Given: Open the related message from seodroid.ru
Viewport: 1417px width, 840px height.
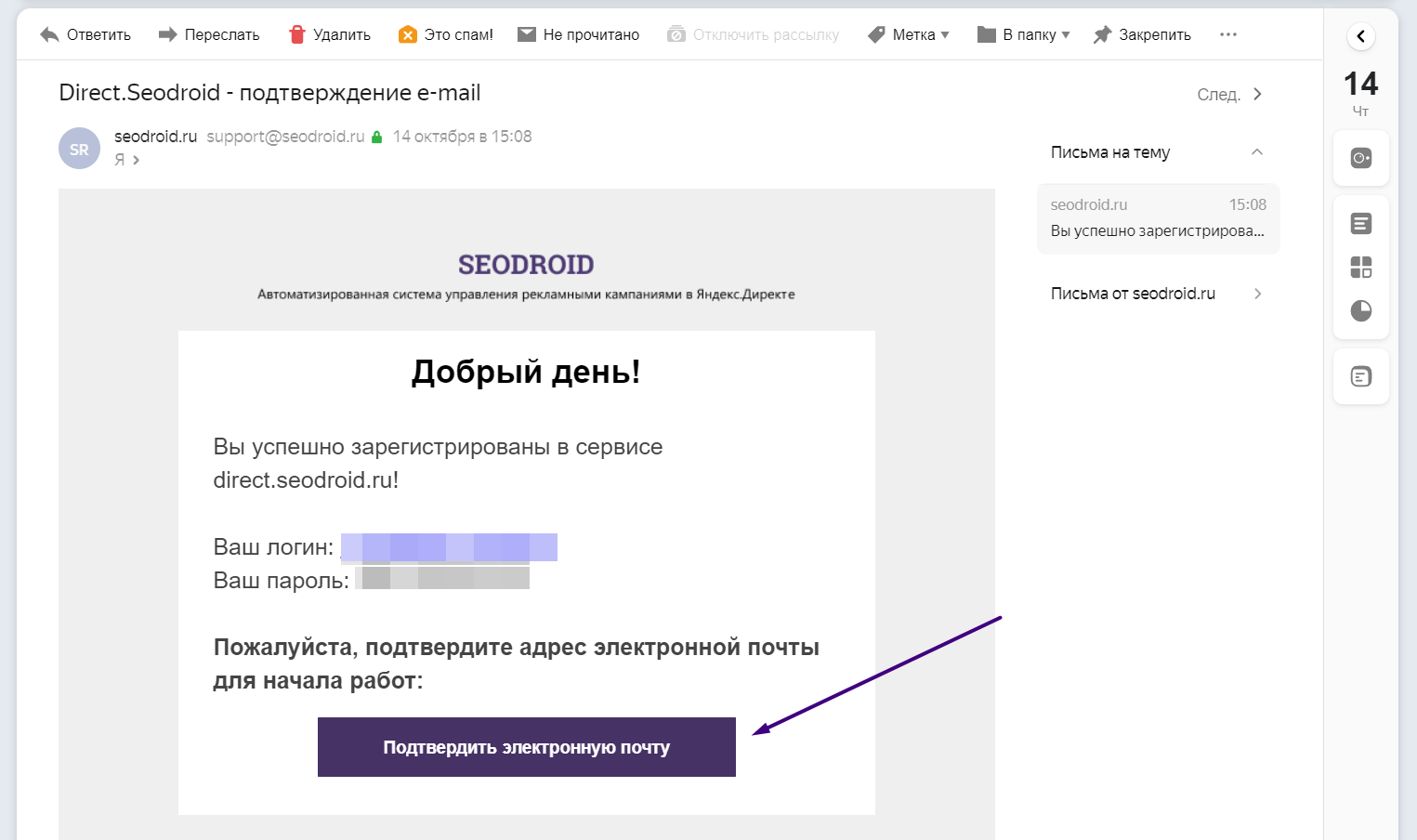Looking at the screenshot, I should pos(1158,218).
